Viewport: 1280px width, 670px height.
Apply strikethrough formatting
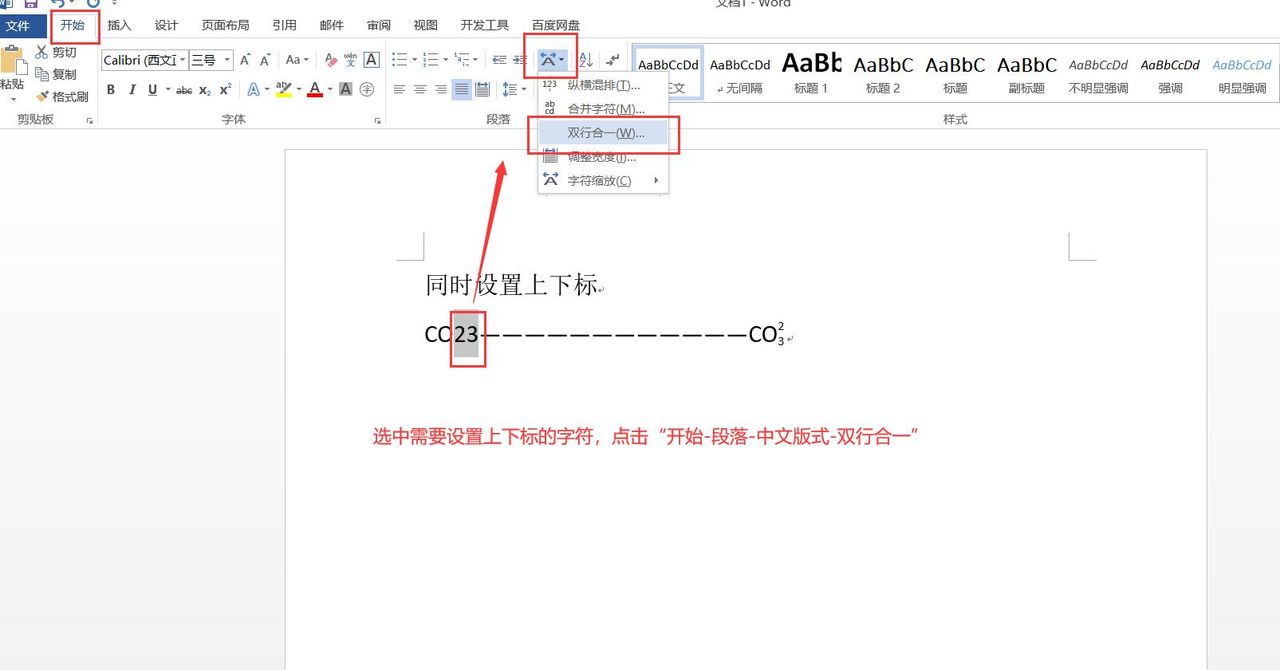tap(185, 89)
